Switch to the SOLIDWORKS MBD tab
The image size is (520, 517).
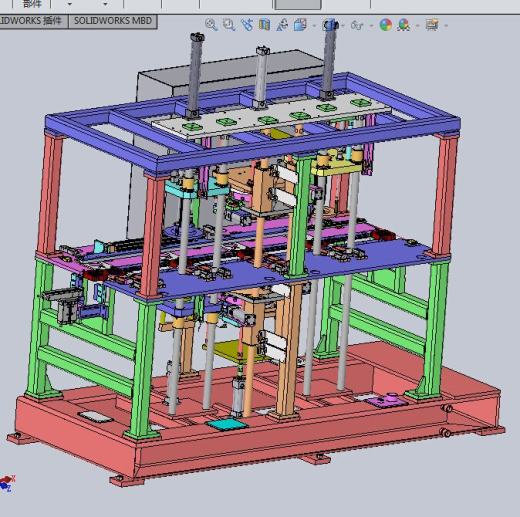tap(113, 21)
